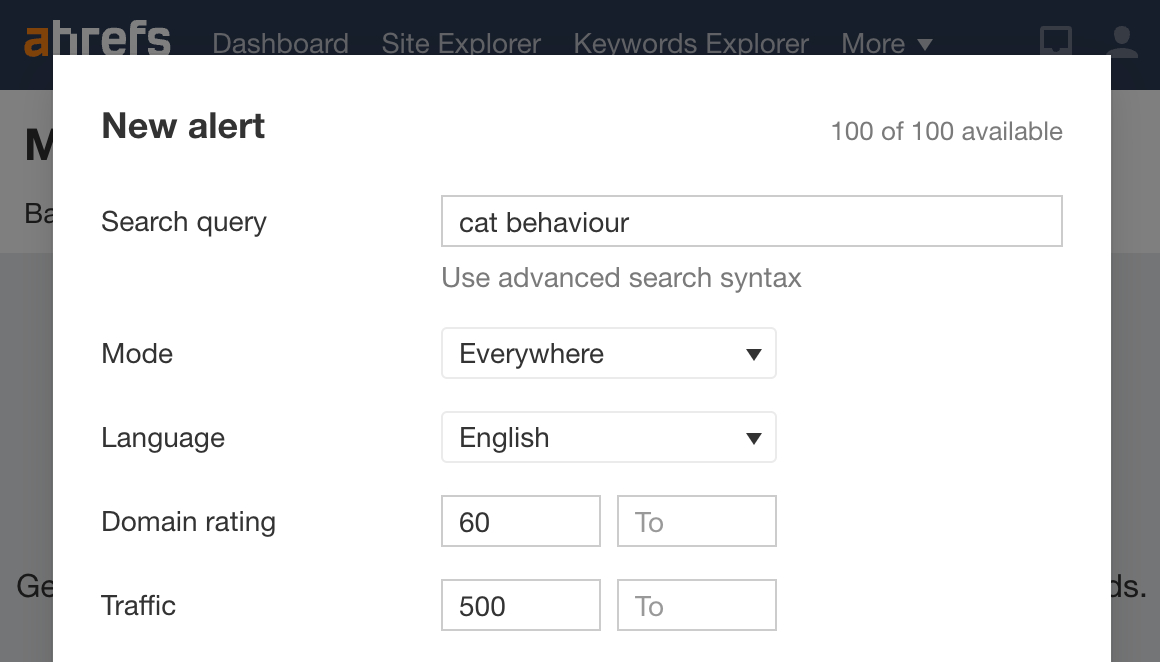Open Keywords Explorer
Image resolution: width=1160 pixels, height=662 pixels.
(691, 44)
